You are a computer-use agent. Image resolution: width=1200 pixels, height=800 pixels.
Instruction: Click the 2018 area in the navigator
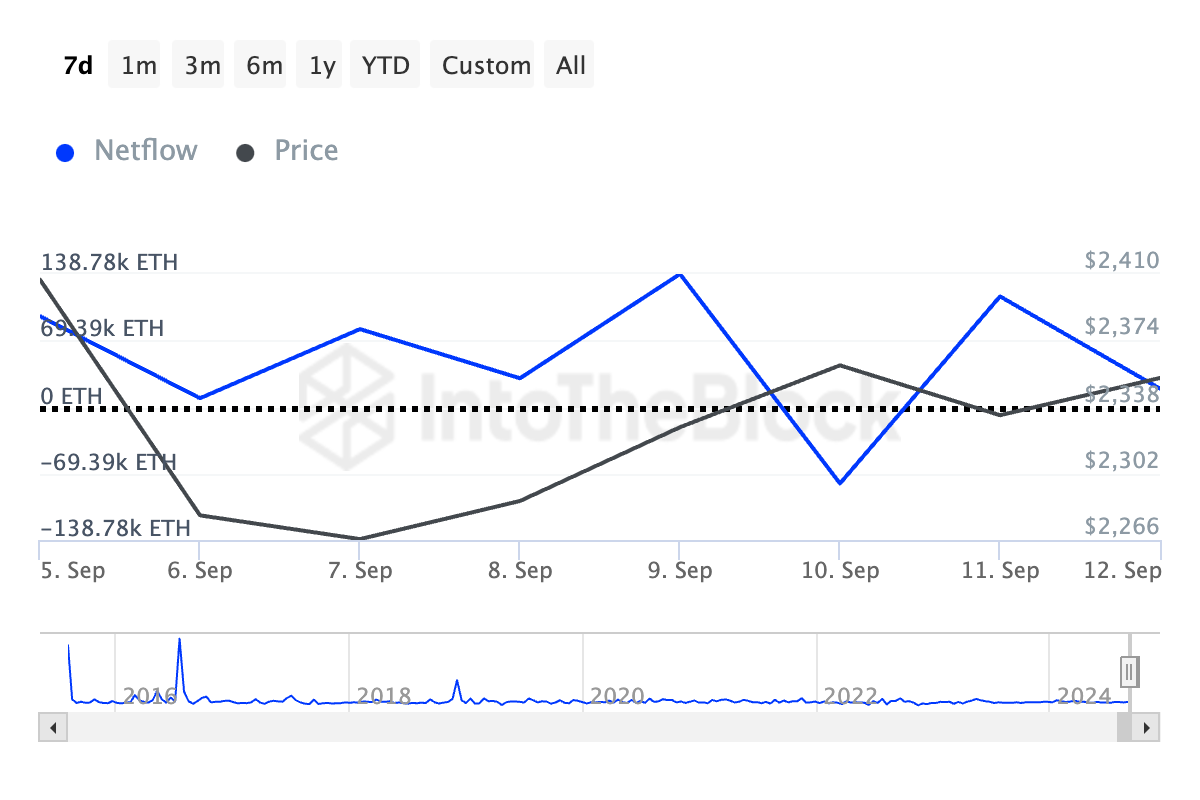[383, 695]
